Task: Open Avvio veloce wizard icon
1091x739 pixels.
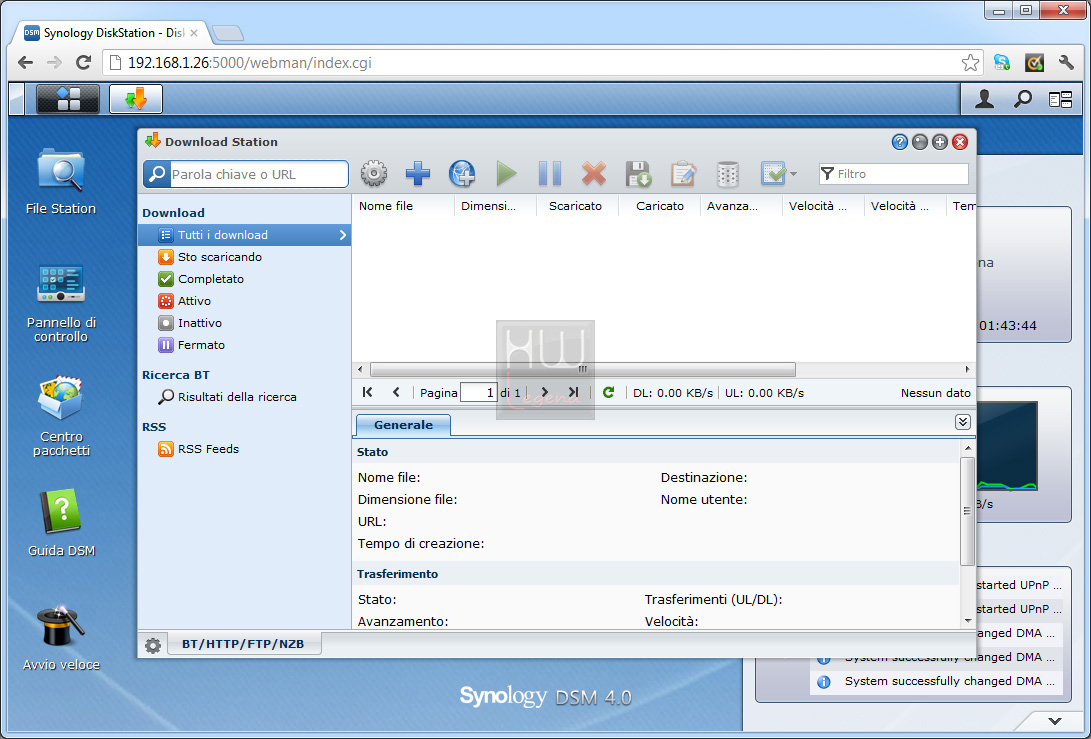Action: tap(61, 637)
